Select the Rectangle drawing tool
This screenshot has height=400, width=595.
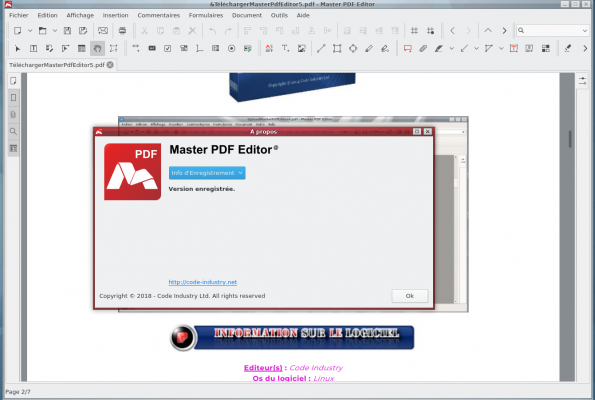pos(337,48)
